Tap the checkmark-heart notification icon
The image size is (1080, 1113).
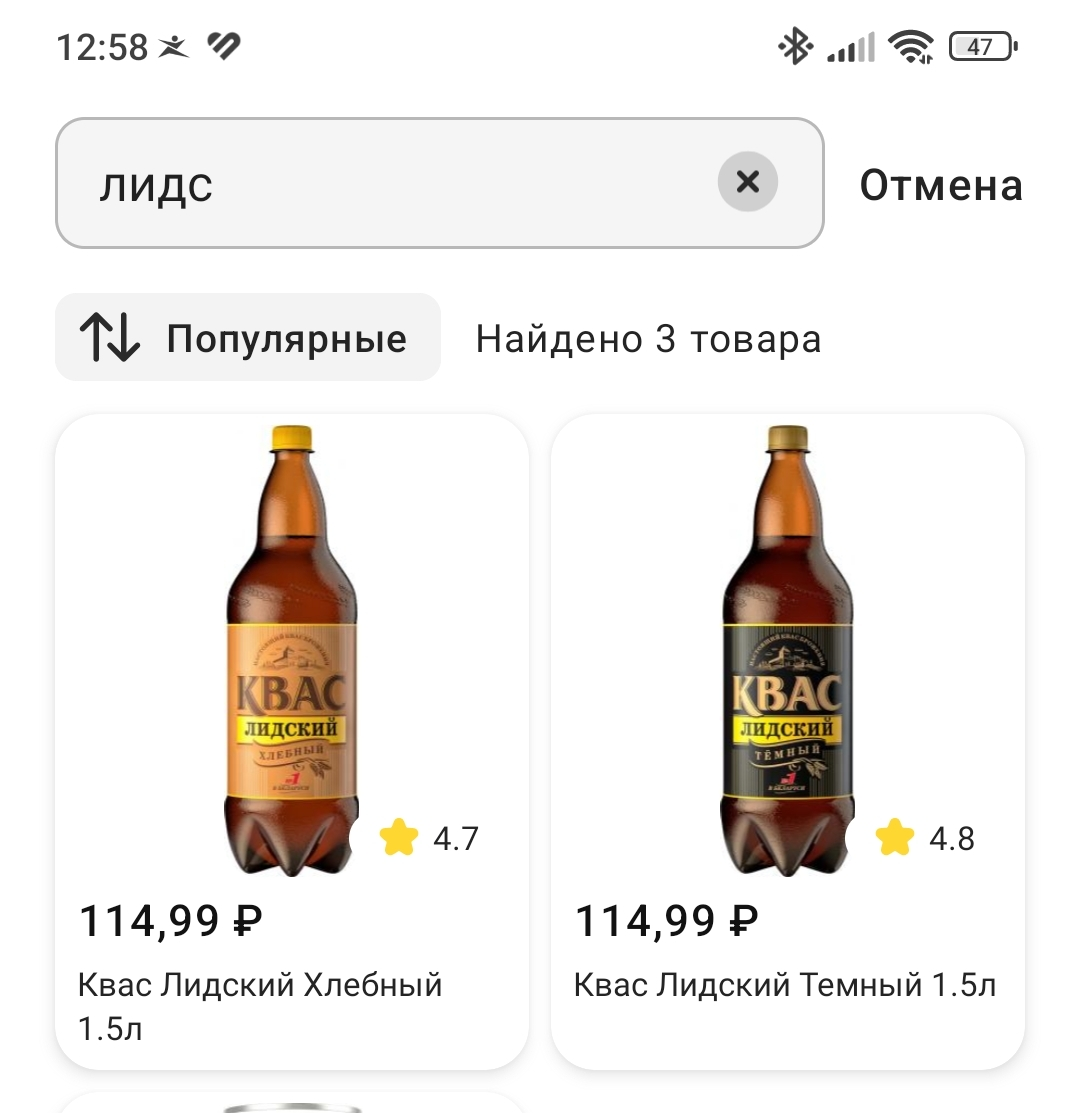[x=224, y=46]
